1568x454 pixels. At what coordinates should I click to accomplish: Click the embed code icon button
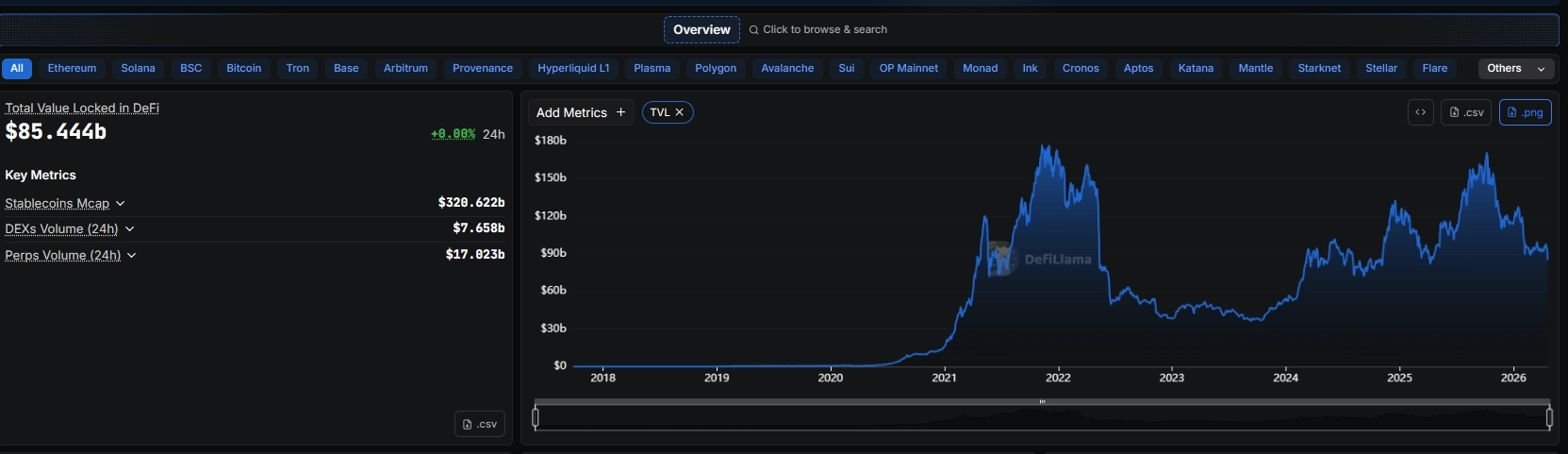1420,112
